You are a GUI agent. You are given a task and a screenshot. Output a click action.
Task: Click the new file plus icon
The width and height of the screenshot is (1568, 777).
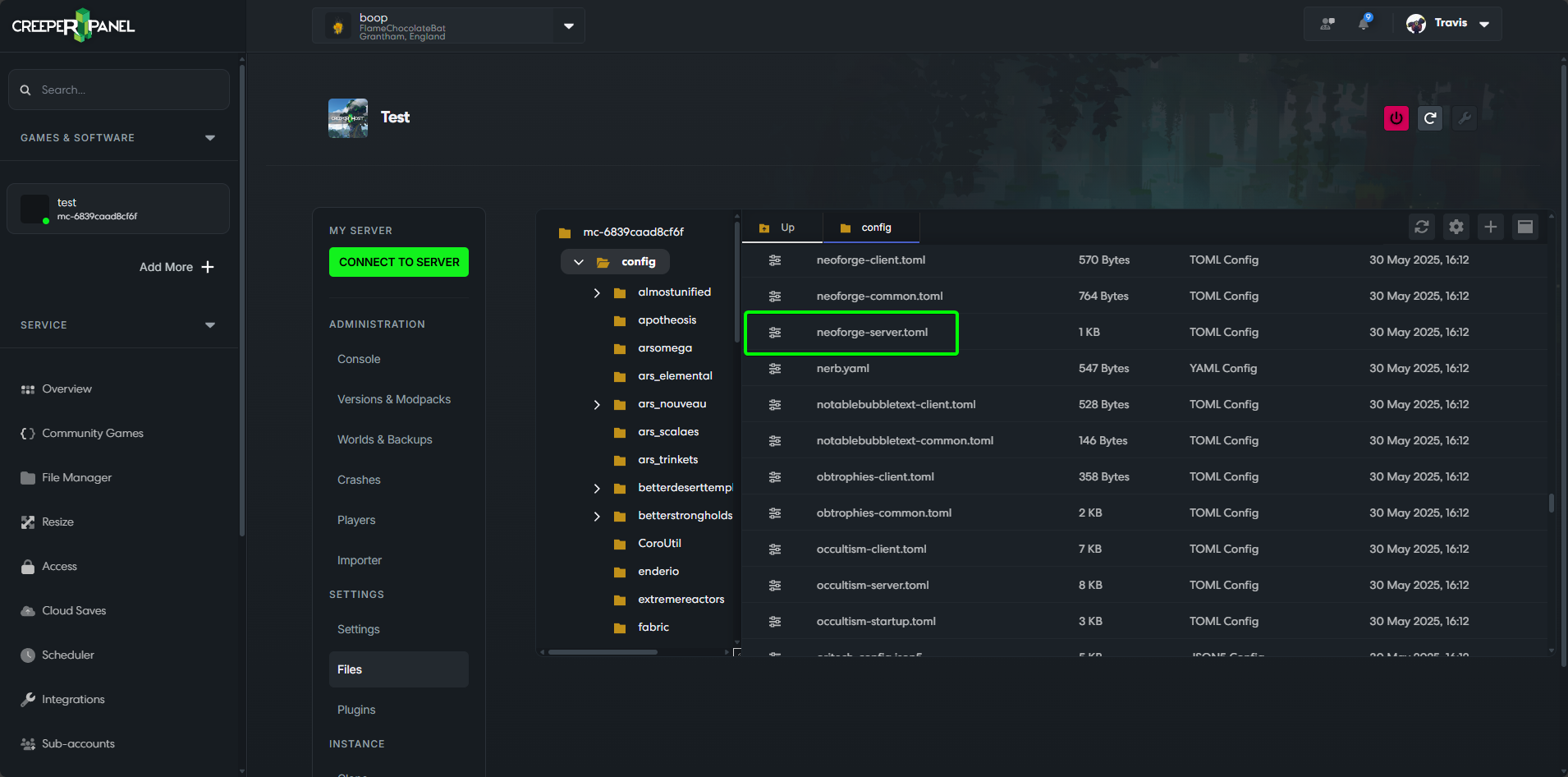1491,227
